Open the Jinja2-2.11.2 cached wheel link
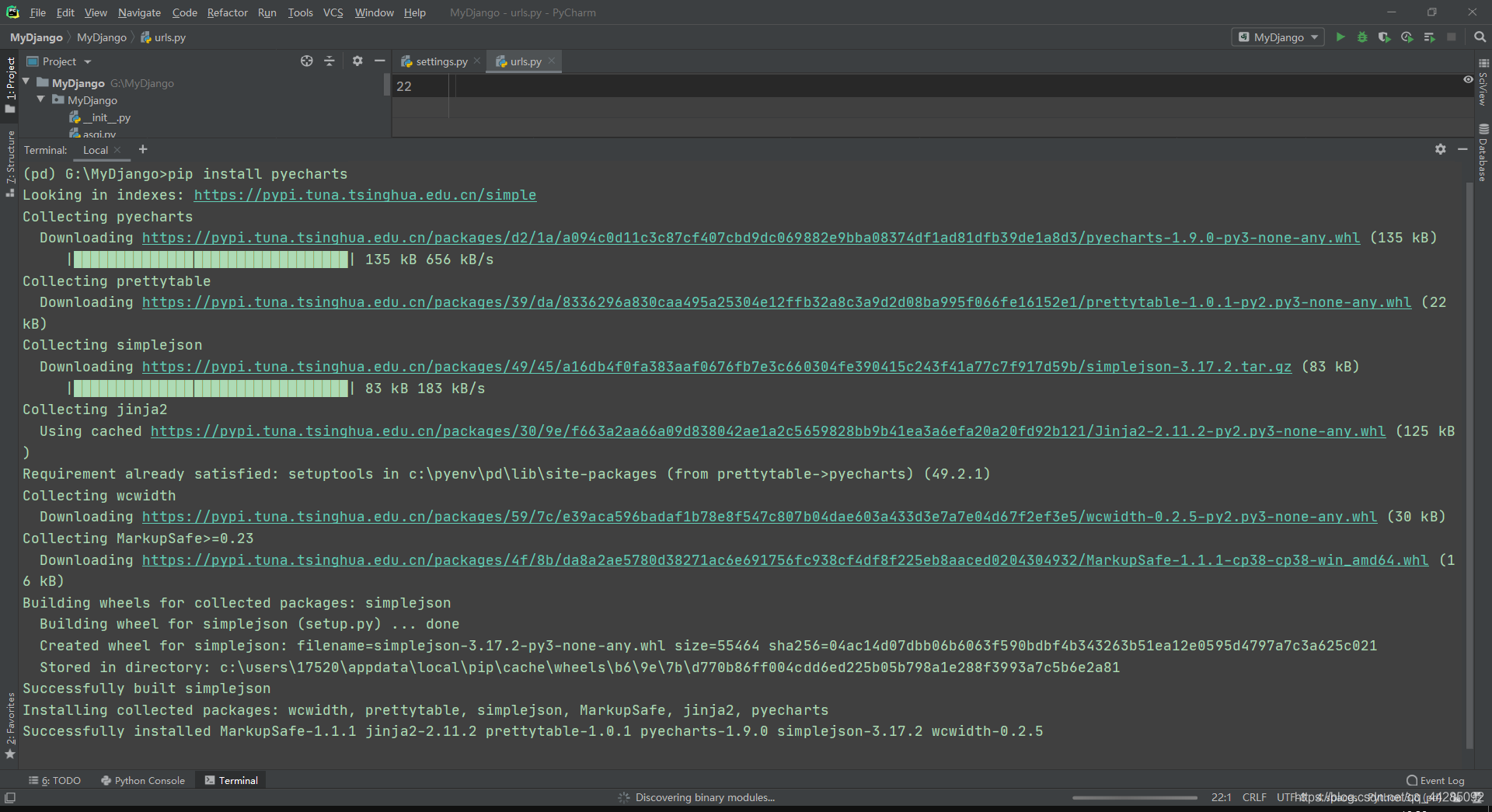This screenshot has height=812, width=1492. coord(768,431)
